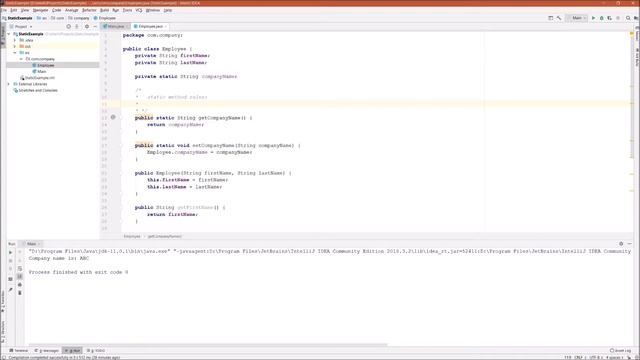Toggle soft-wrap in Run console
The height and width of the screenshot is (360, 640).
click(x=20, y=269)
